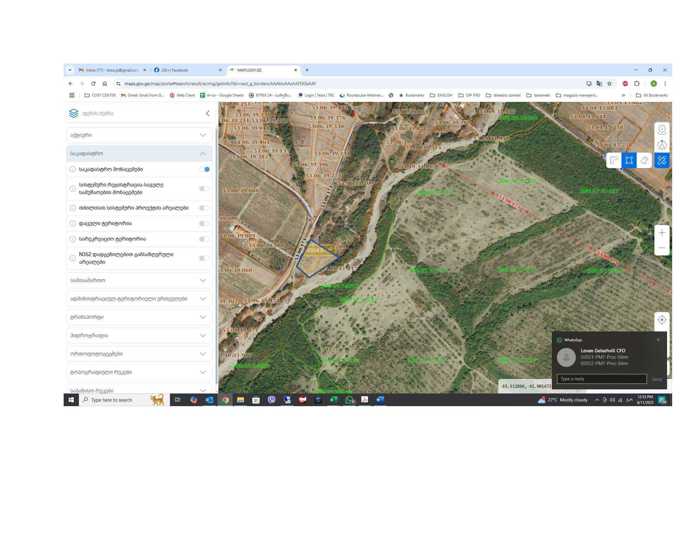Image resolution: width=700 pixels, height=541 pixels.
Task: Locate my position on the map
Action: coord(661,320)
